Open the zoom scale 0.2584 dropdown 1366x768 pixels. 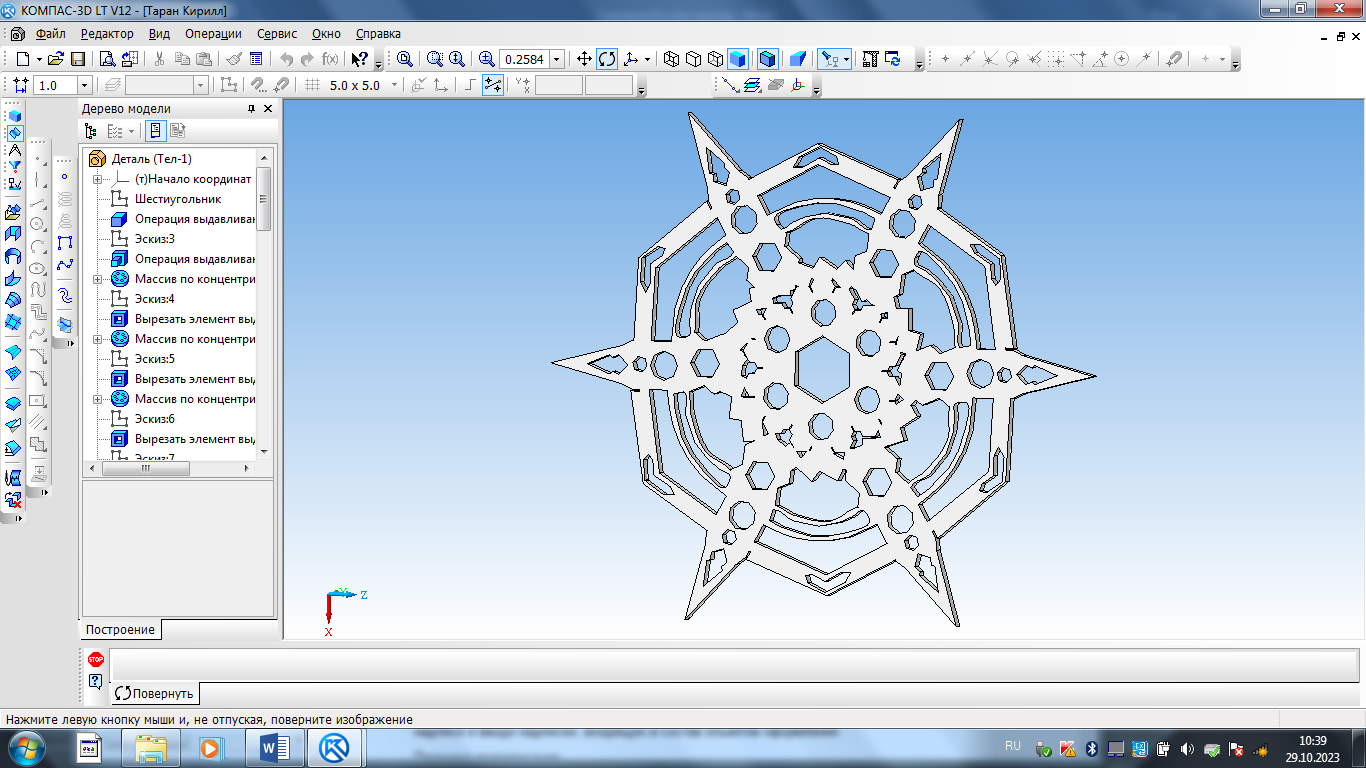point(557,59)
